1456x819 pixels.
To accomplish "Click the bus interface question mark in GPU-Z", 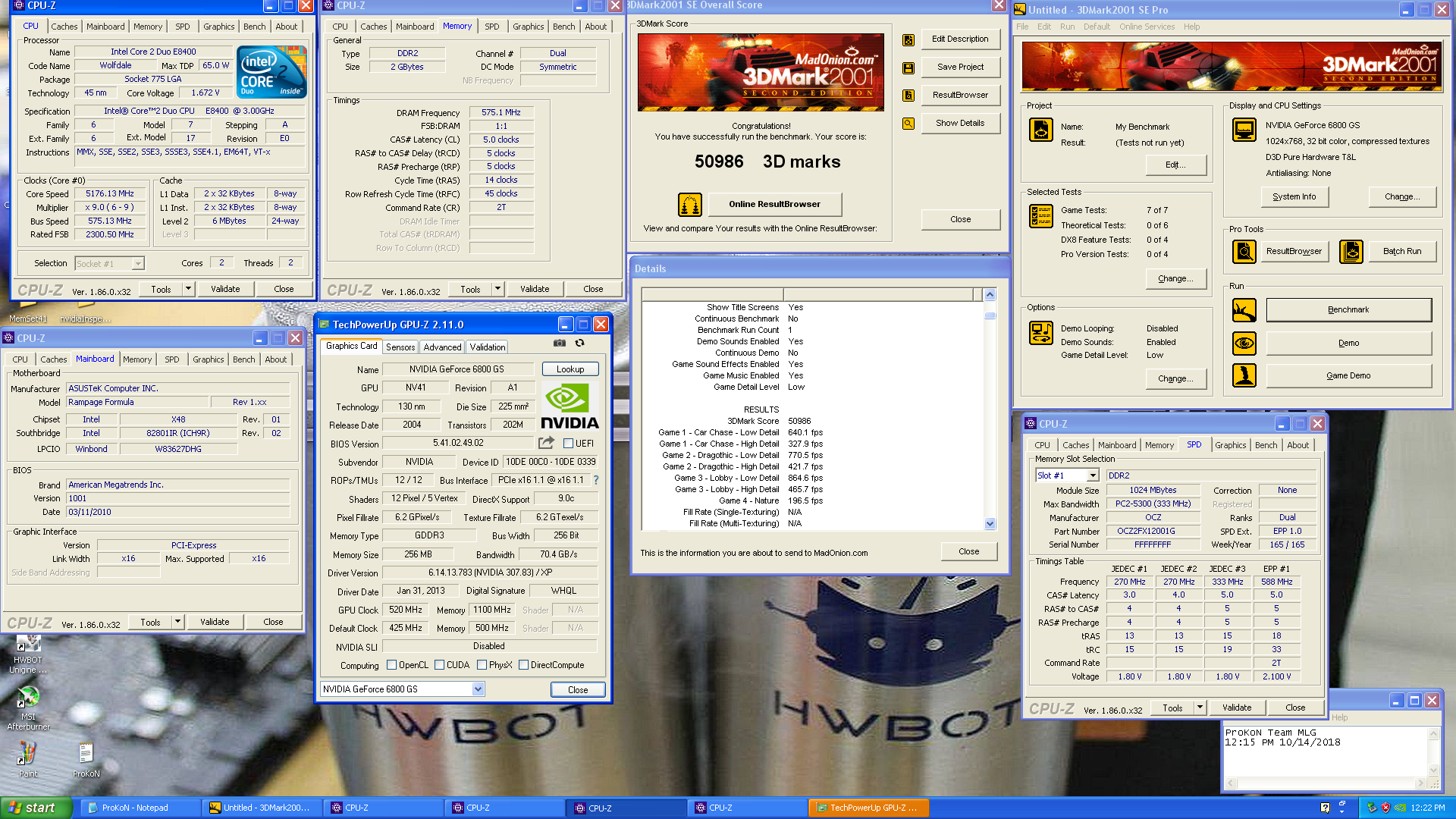I will [596, 480].
